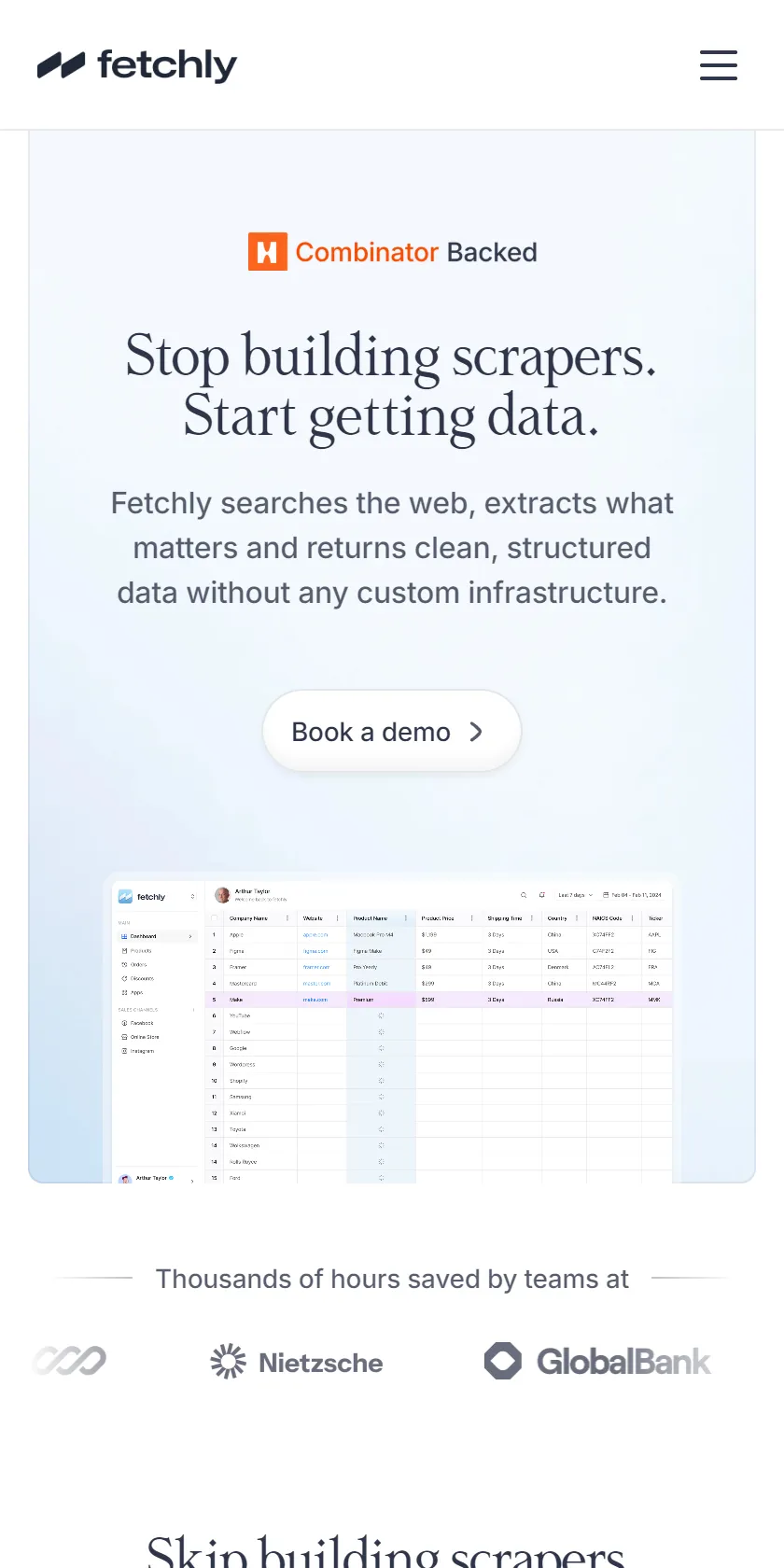The image size is (784, 1568).
Task: Open Company Name column options menu
Action: click(x=287, y=918)
